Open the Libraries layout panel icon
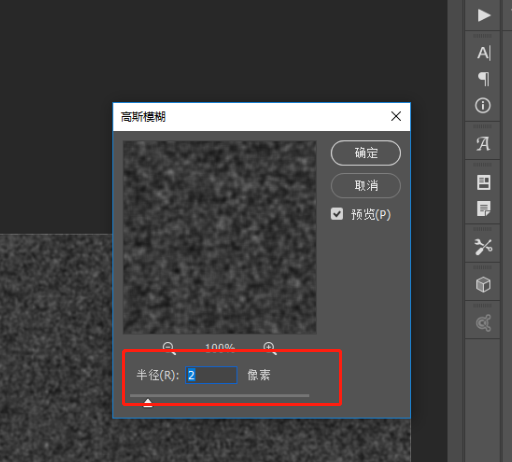This screenshot has height=462, width=512. pyautogui.click(x=483, y=182)
